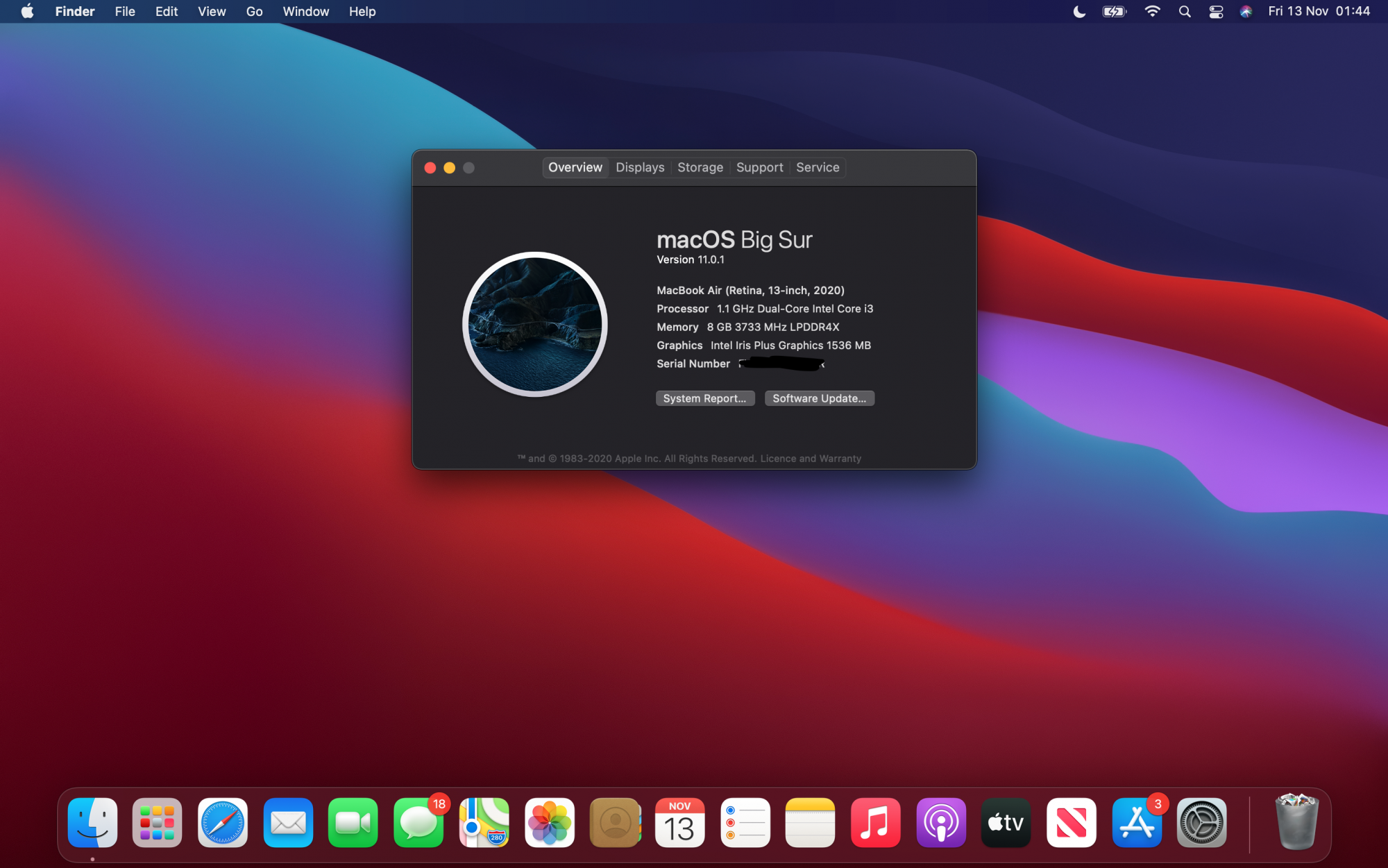Click the Version 11.0.1 text
Screen dimensions: 1388x868
[x=691, y=259]
